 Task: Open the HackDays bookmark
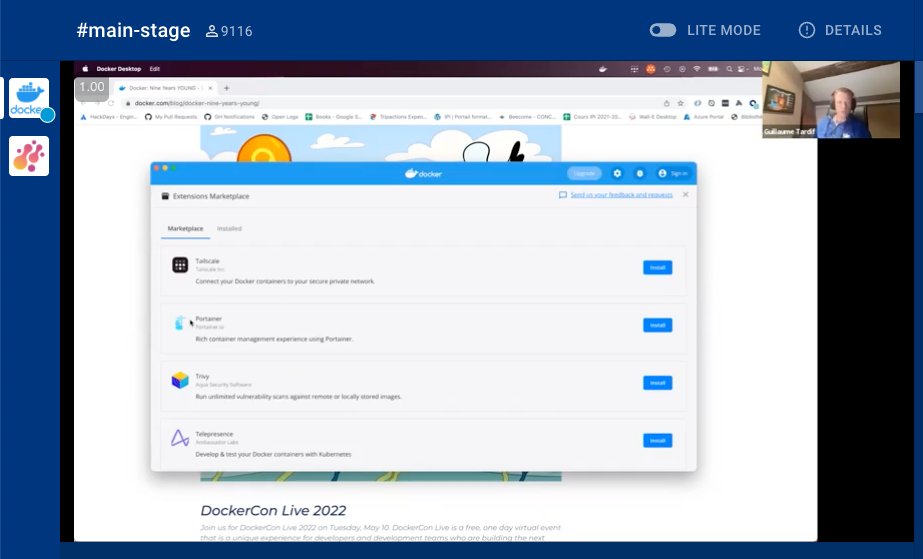point(108,117)
